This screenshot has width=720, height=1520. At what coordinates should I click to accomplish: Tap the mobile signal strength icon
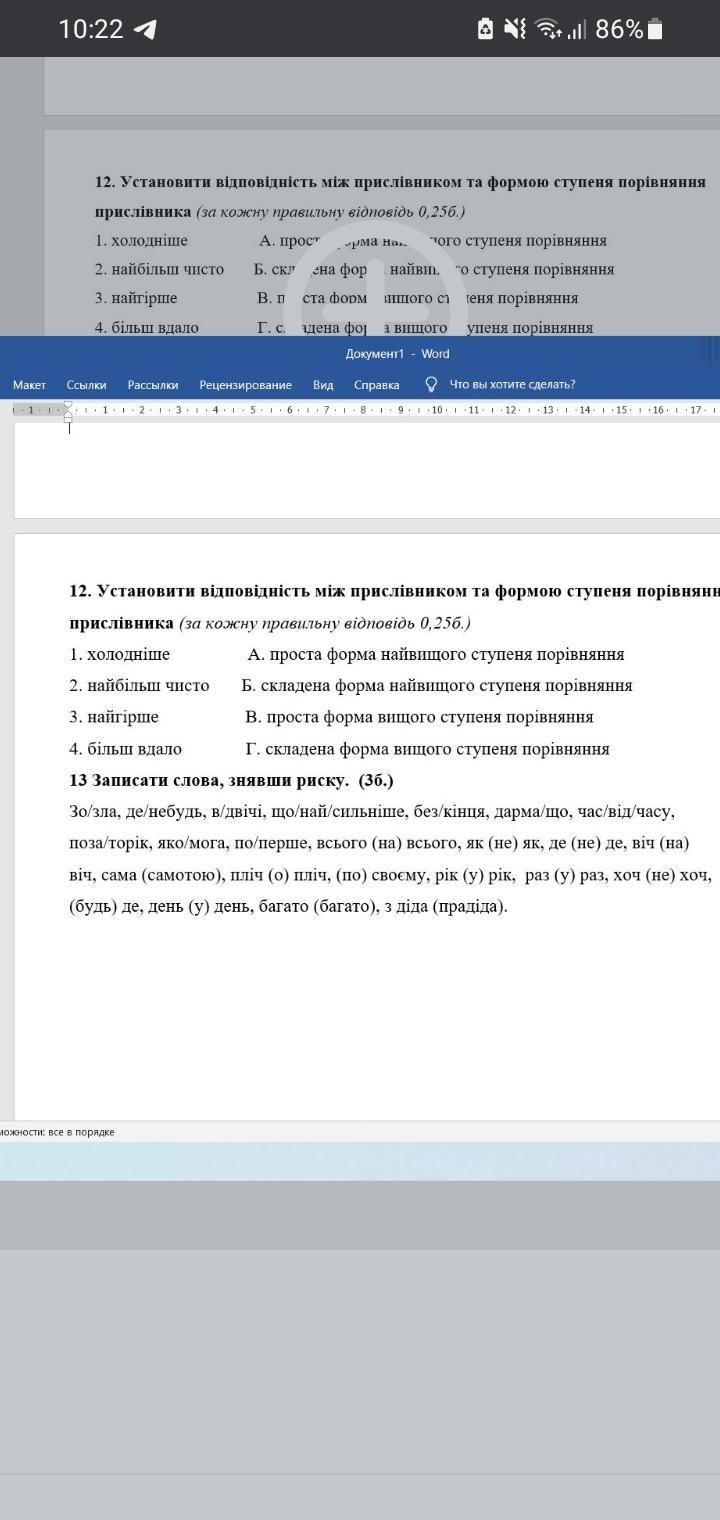click(576, 29)
